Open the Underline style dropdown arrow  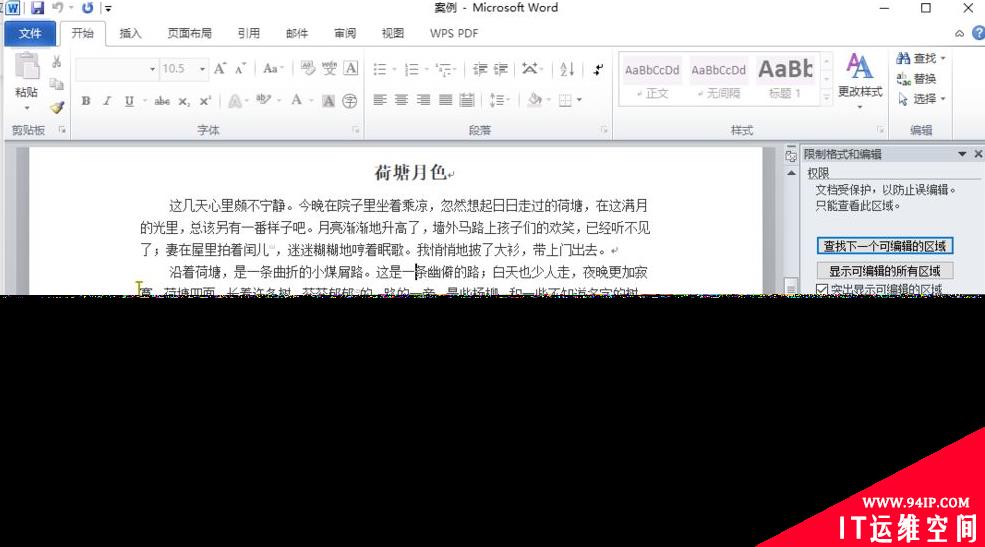point(144,100)
